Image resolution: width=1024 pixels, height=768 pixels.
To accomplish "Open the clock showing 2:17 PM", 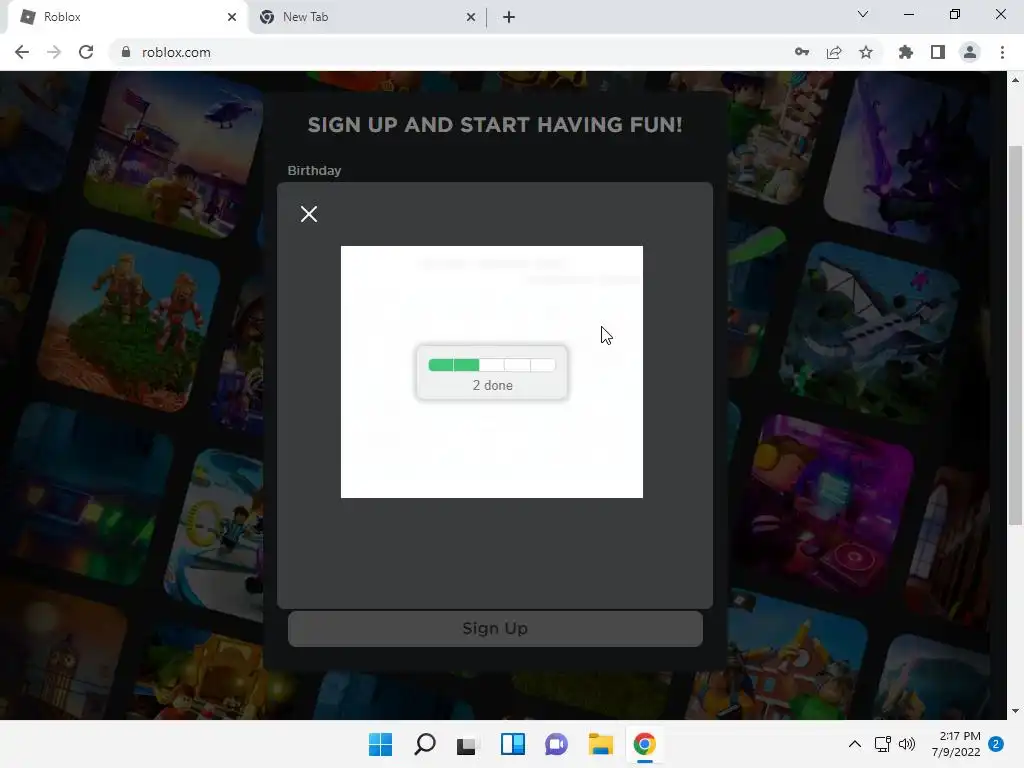I will (956, 744).
